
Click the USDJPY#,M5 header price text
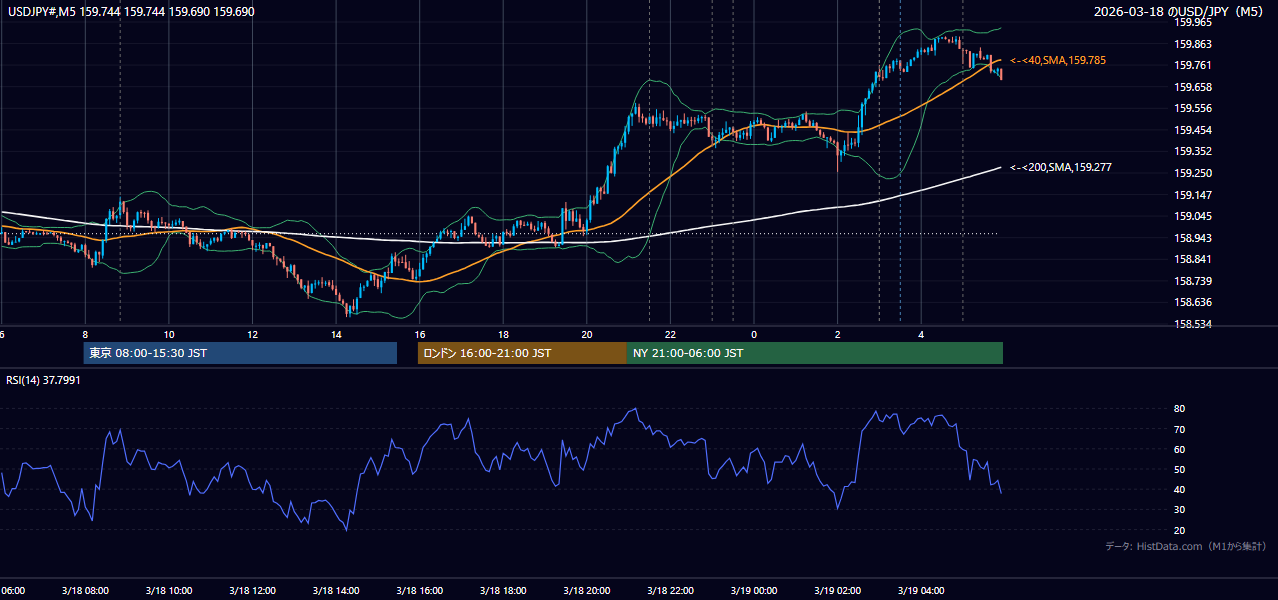click(131, 12)
